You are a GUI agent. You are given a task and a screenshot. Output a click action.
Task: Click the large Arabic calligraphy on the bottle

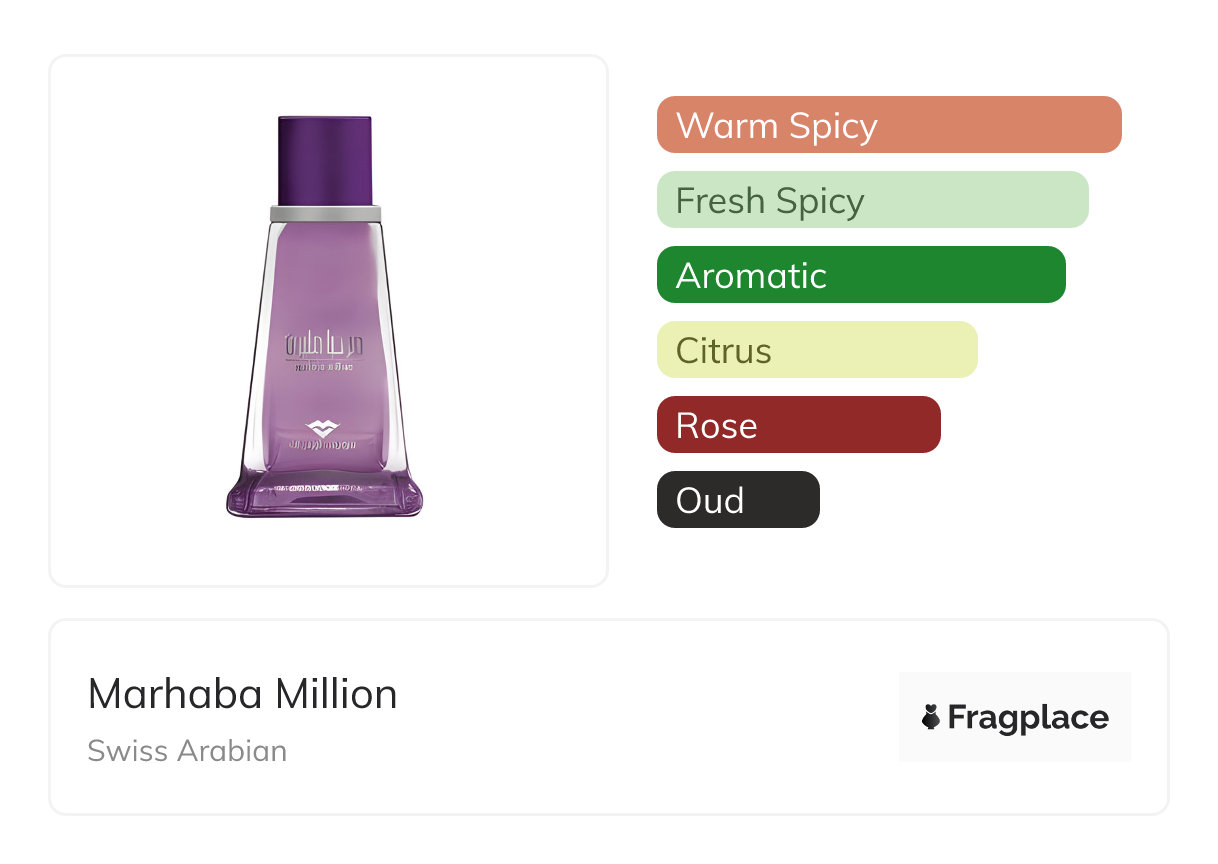coord(325,345)
